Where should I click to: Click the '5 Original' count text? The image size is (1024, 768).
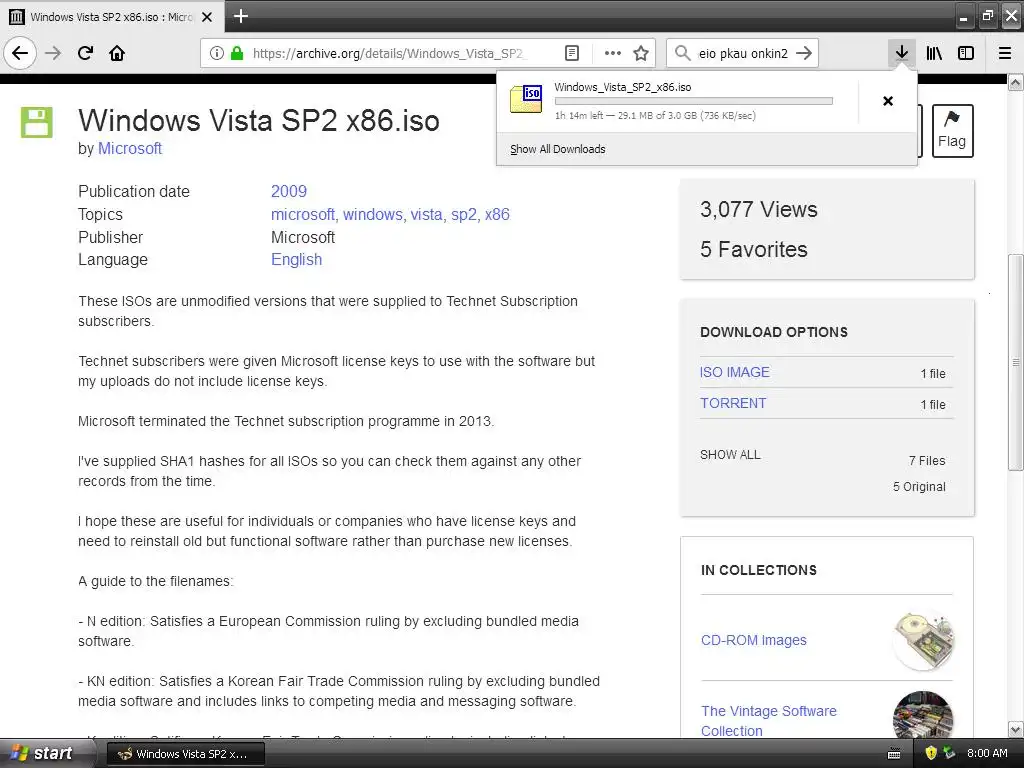tap(919, 487)
